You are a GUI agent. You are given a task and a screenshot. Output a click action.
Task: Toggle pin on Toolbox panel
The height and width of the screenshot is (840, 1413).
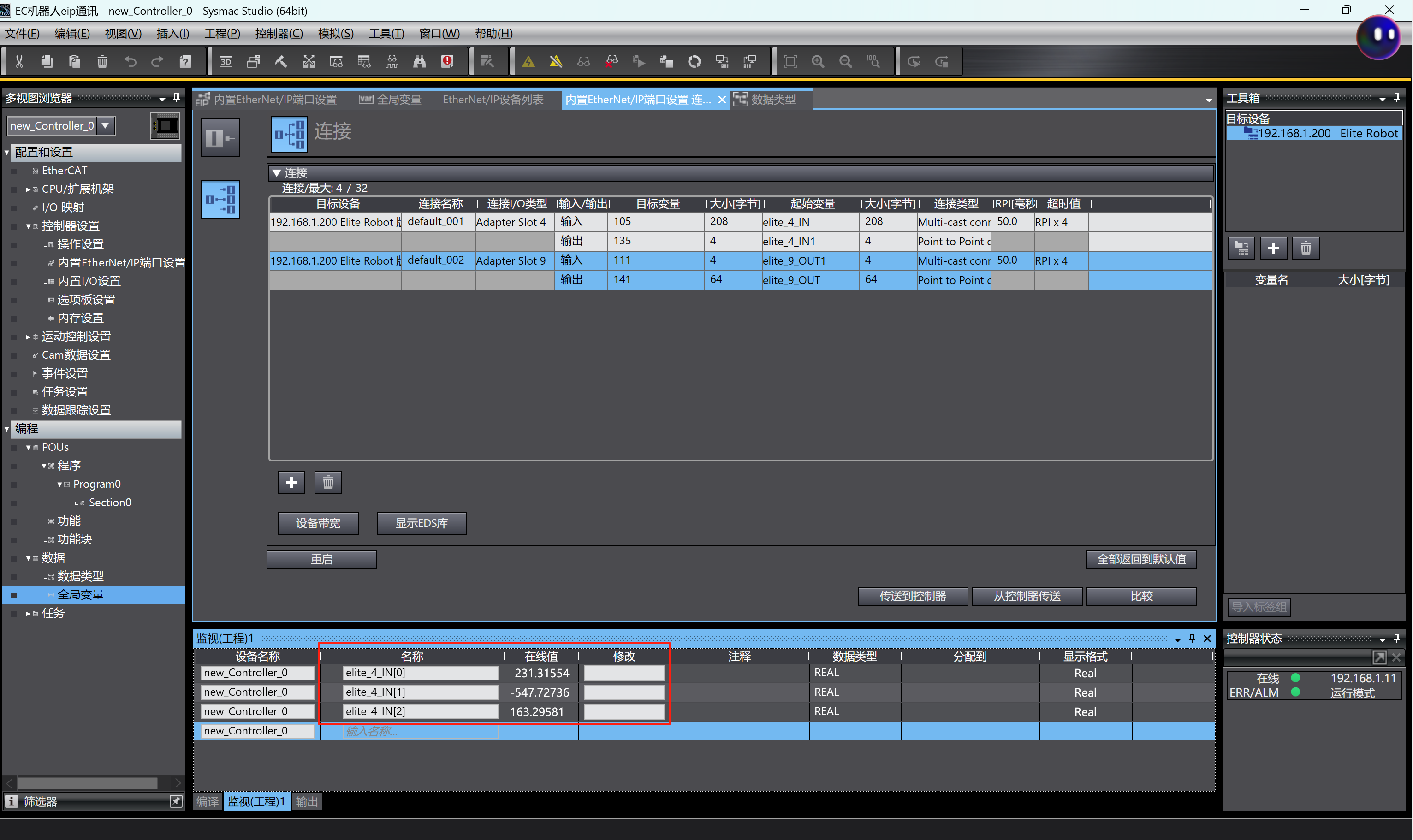1396,98
